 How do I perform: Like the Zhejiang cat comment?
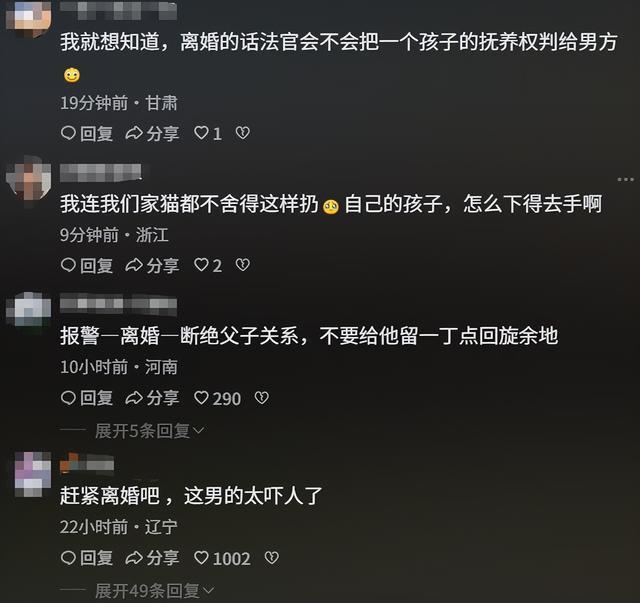point(208,265)
